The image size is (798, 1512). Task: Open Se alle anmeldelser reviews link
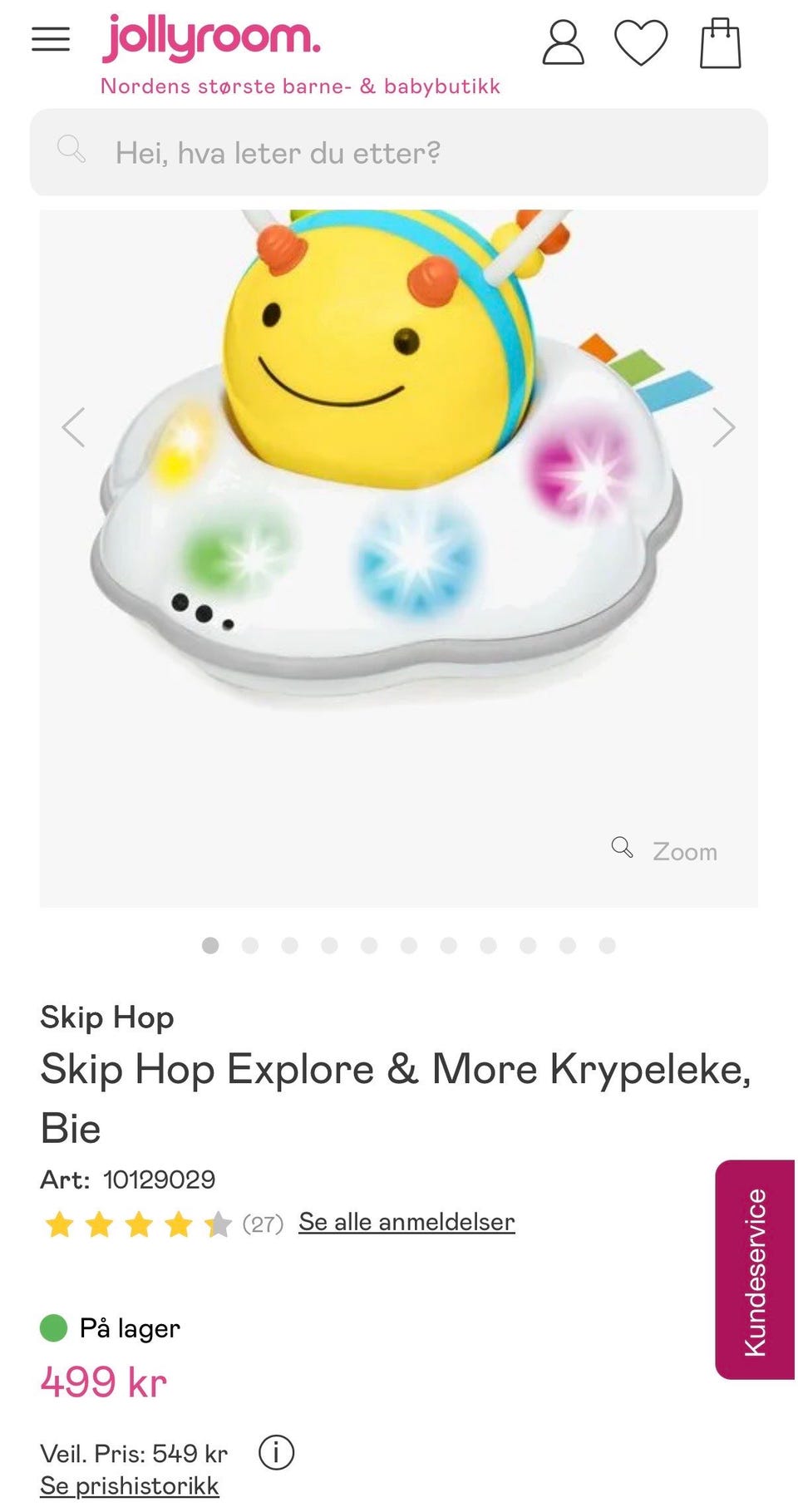[406, 1222]
